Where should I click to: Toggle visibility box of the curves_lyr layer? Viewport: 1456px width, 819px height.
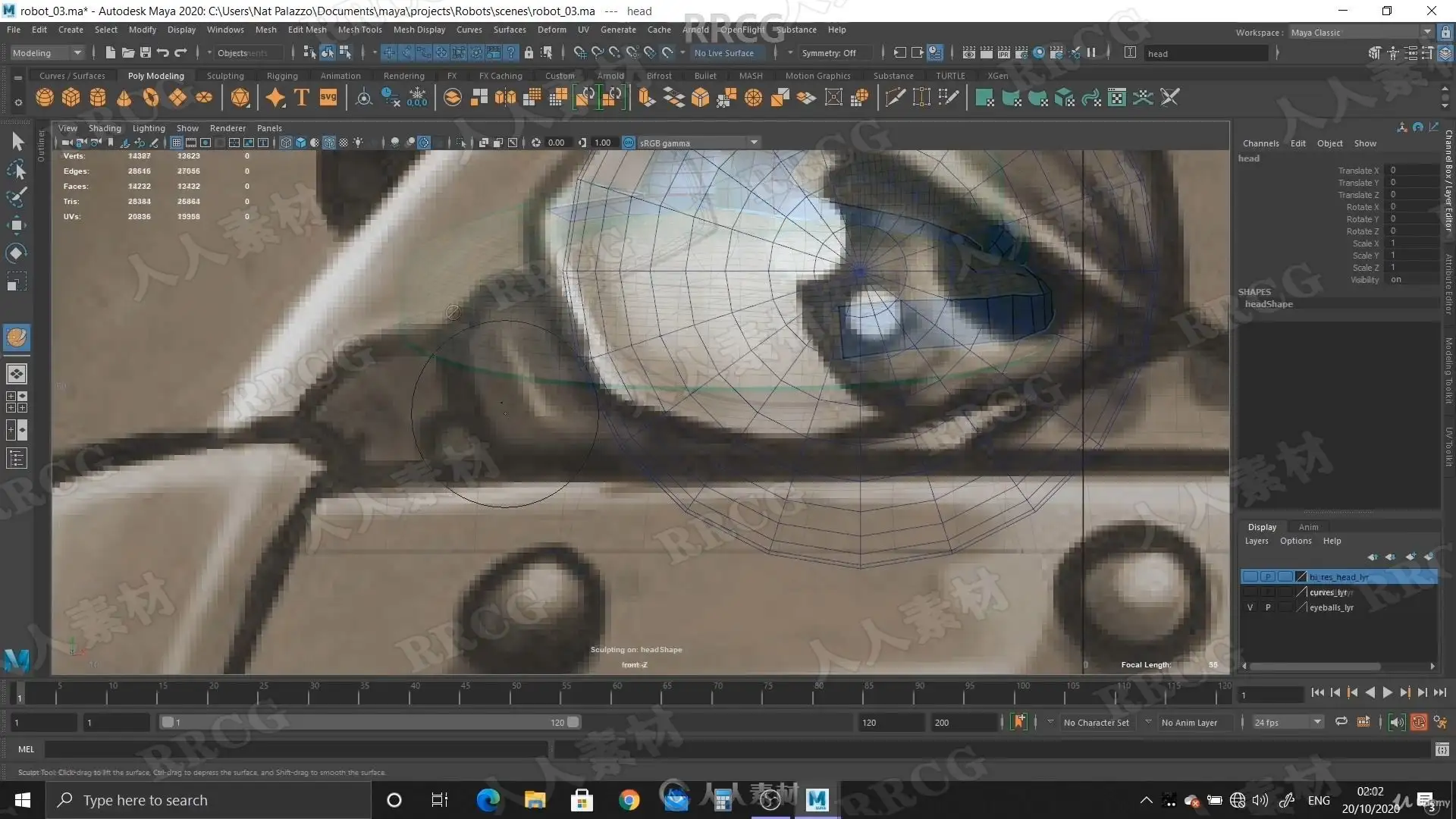point(1250,592)
